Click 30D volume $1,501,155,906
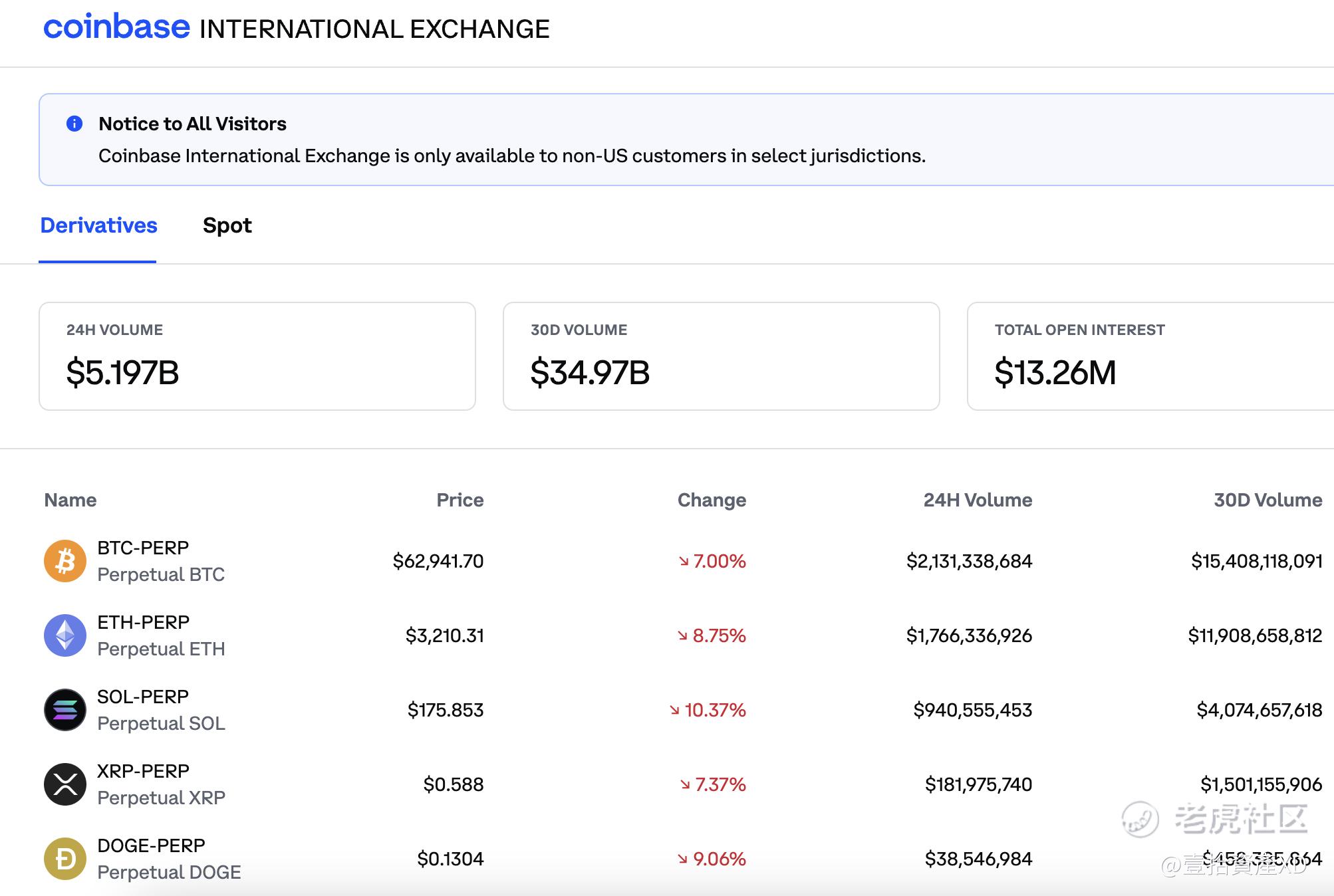The width and height of the screenshot is (1334, 896). point(1262,784)
